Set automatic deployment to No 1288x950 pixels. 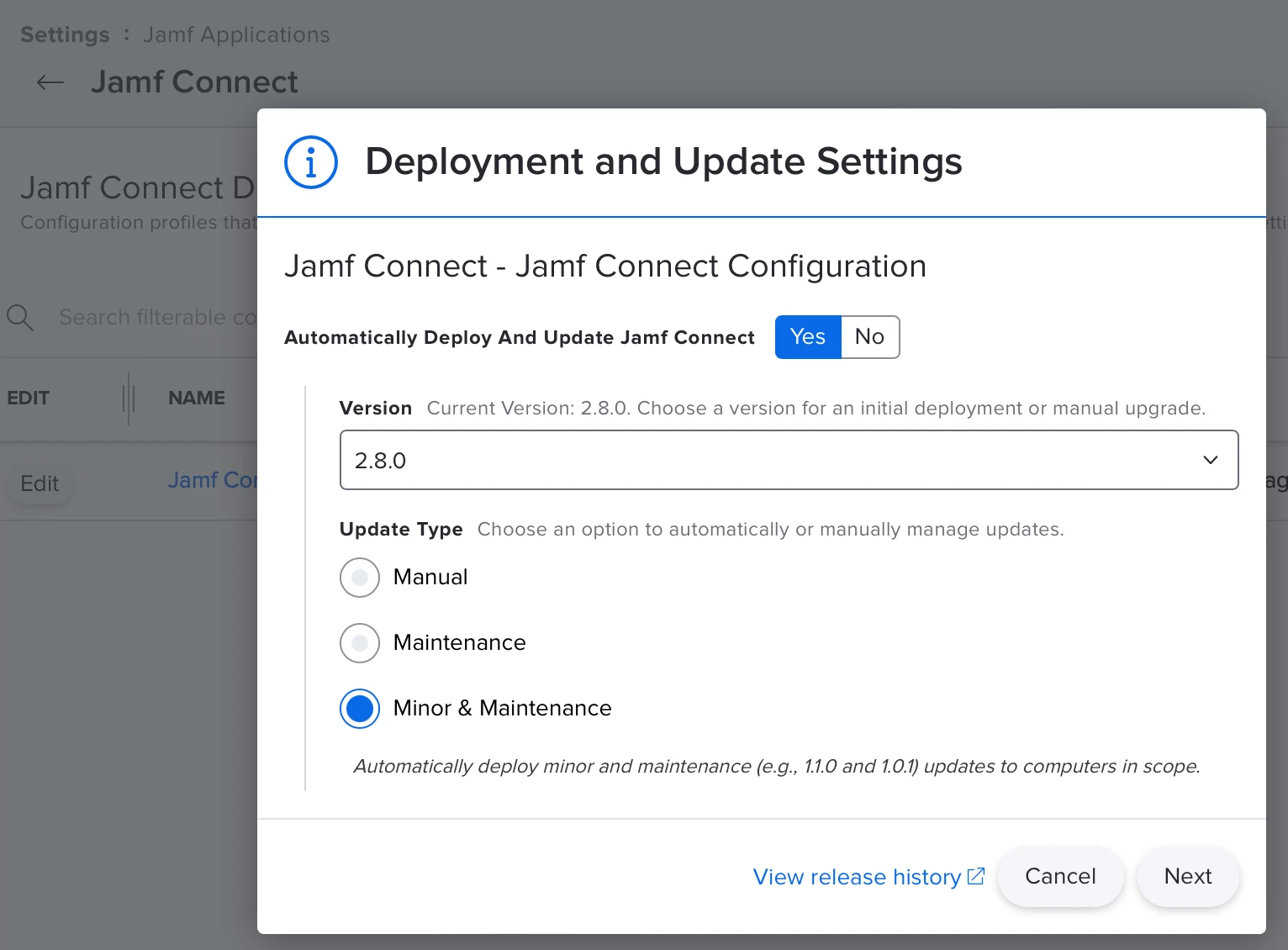click(870, 337)
